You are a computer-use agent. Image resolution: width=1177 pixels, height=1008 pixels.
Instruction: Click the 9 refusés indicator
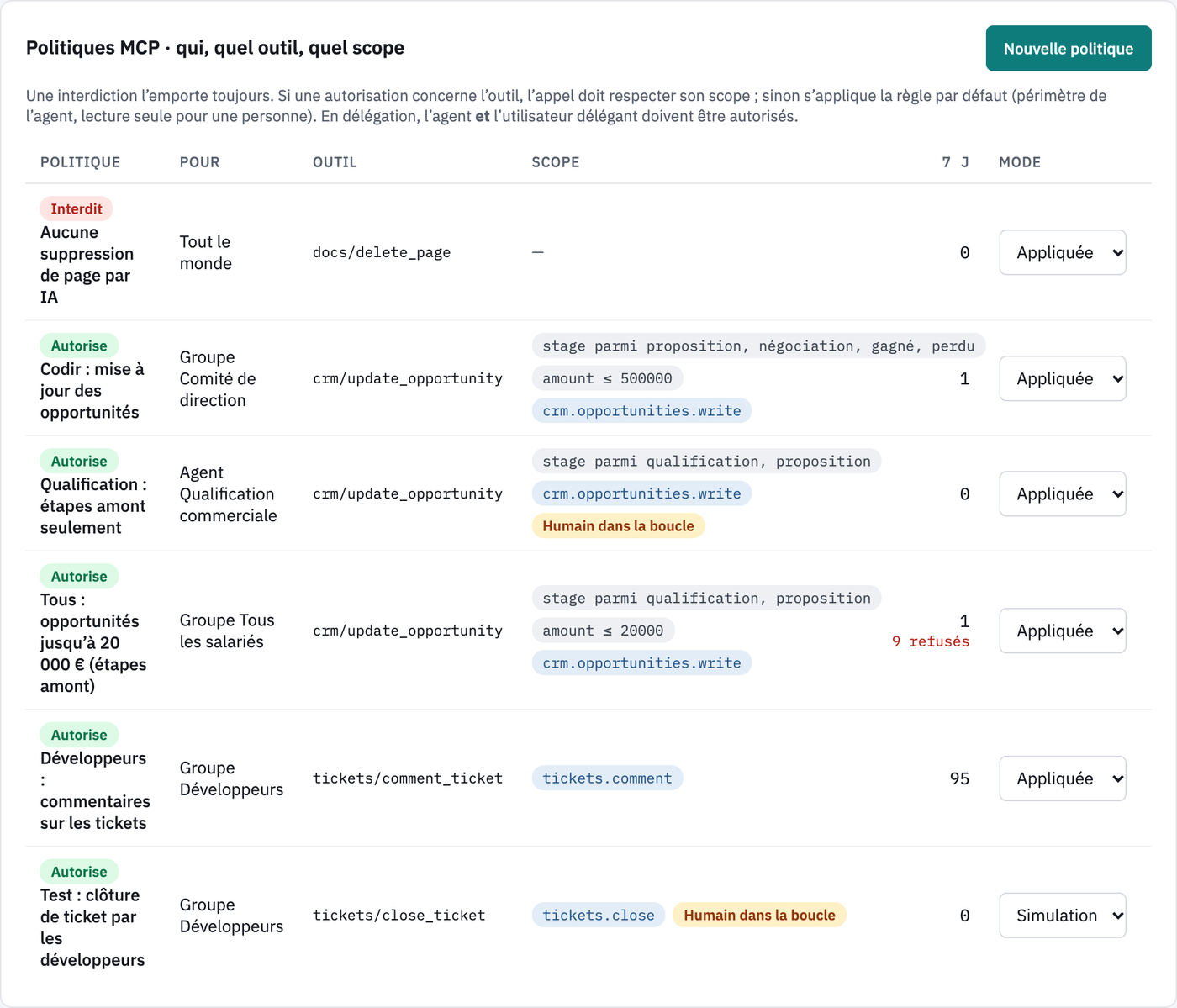pos(931,641)
